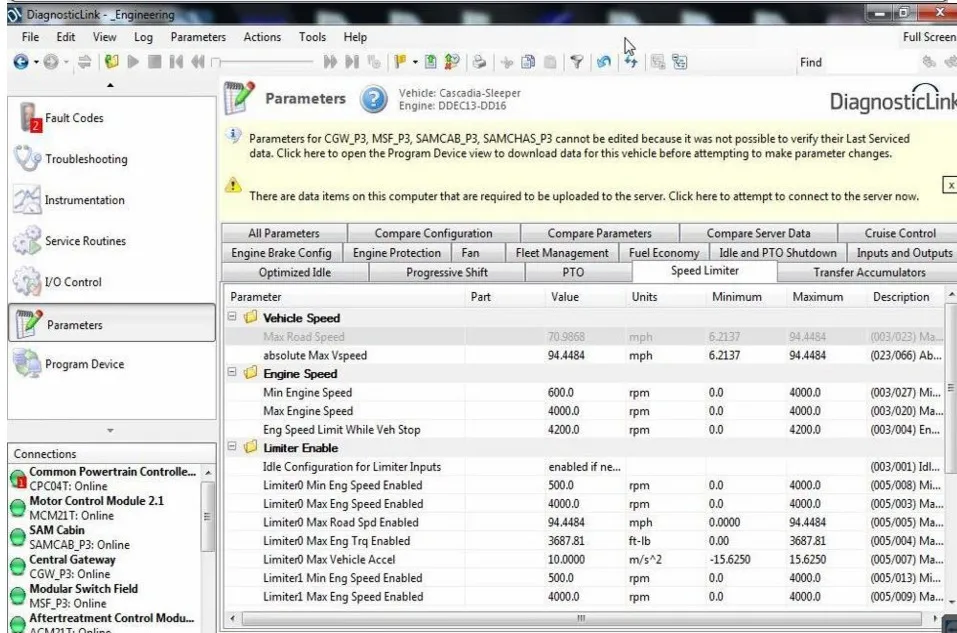This screenshot has height=633, width=957.
Task: Open the flag marker dropdown arrow
Action: [x=415, y=62]
